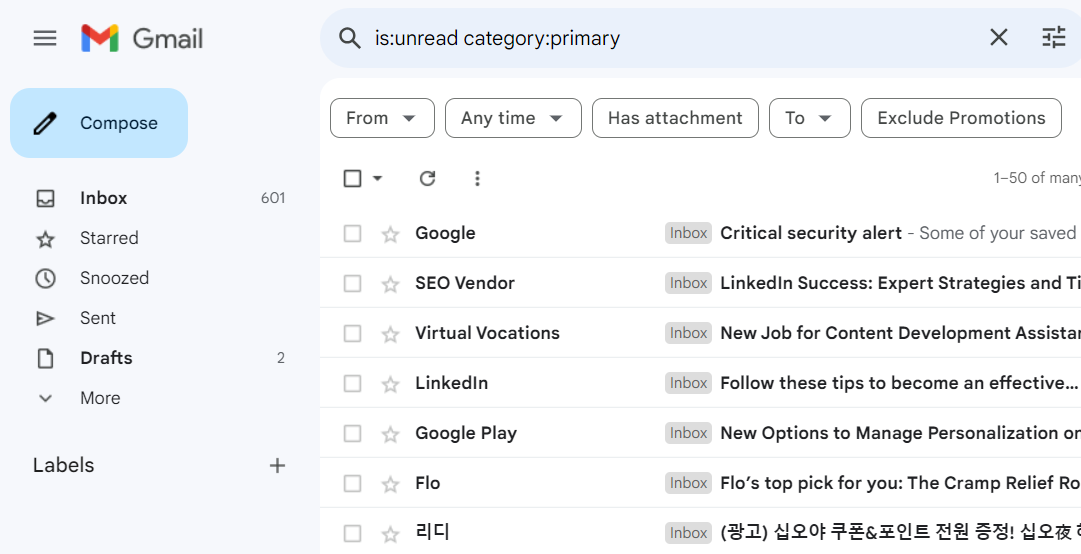Image resolution: width=1081 pixels, height=554 pixels.
Task: Open the New Options to Manage Personalization email
Action: point(900,433)
